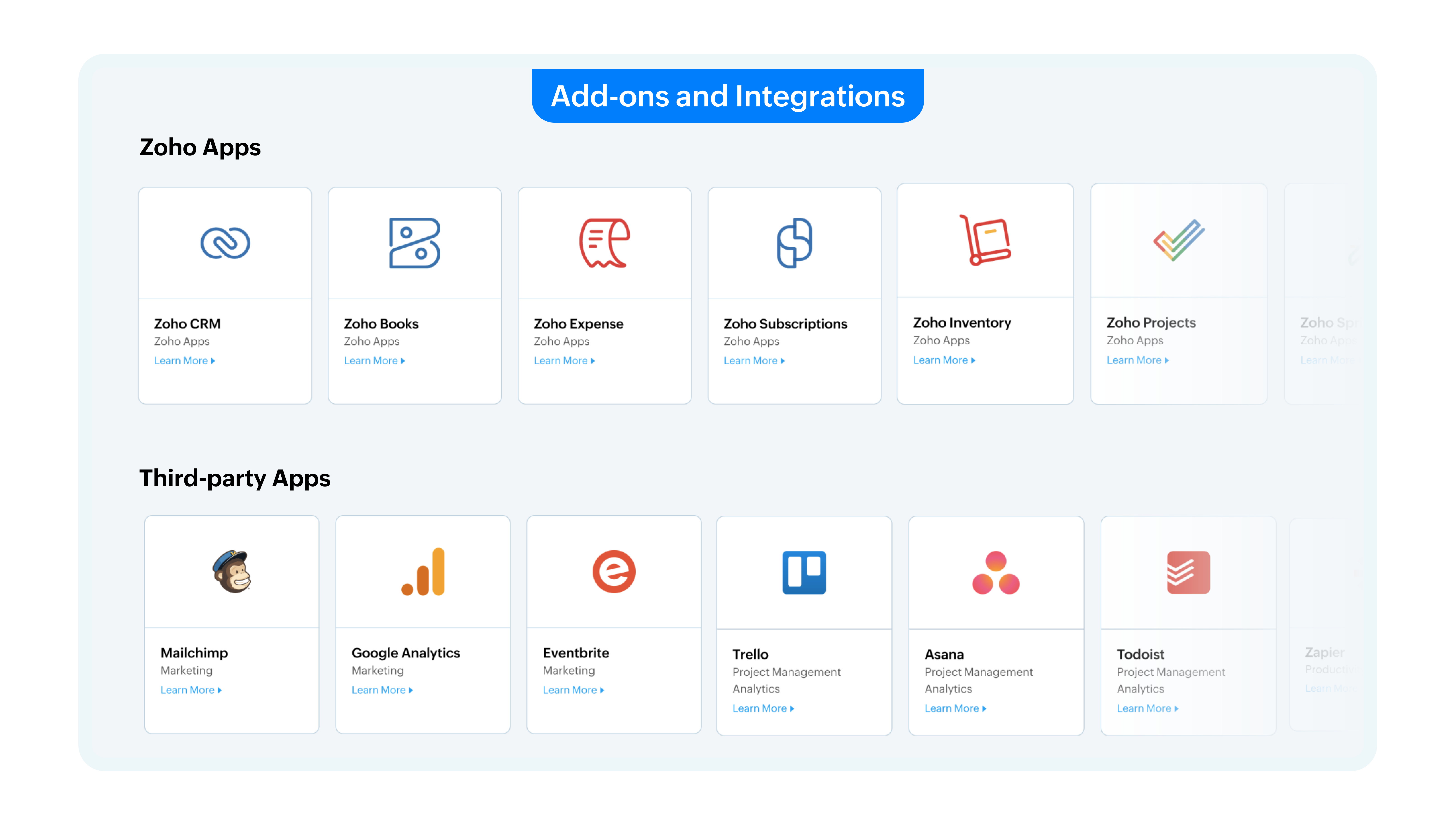Click the Zoho Projects checkmark icon
Viewport: 1456px width, 825px height.
pyautogui.click(x=1178, y=240)
